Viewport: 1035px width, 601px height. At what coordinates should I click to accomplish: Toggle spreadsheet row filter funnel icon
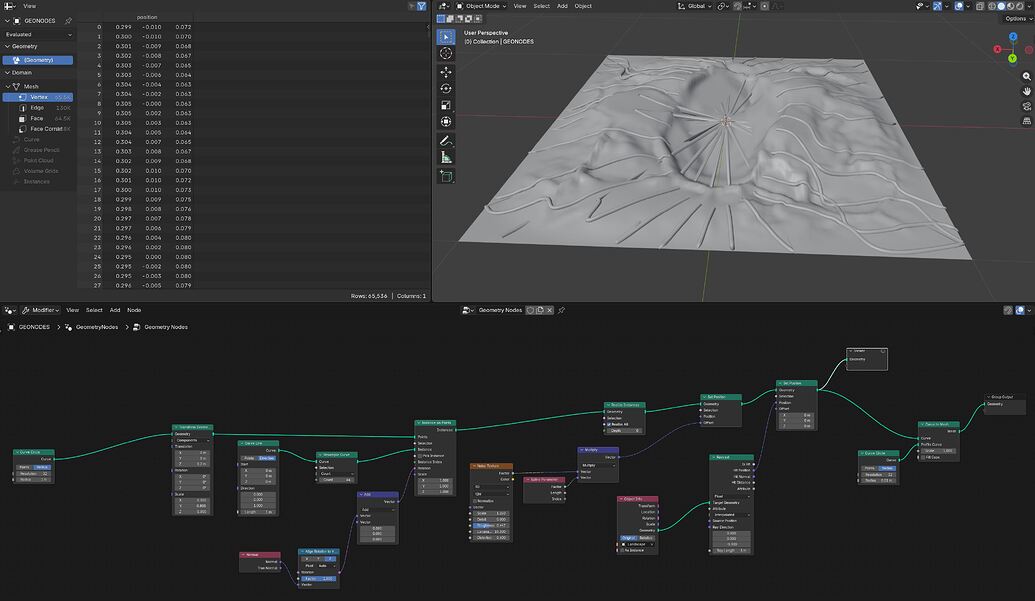[x=421, y=6]
